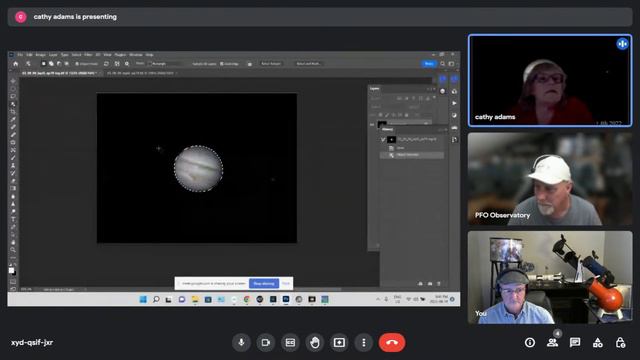
Task: Click Hide link on sharing notification
Action: [x=286, y=283]
